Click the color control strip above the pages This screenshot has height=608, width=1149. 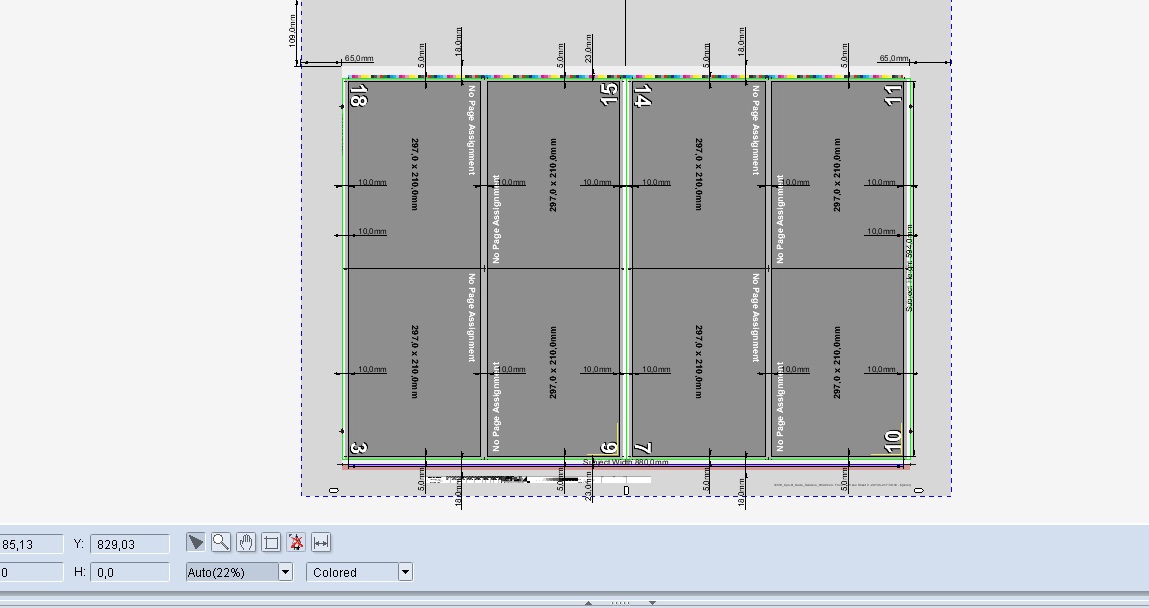629,77
